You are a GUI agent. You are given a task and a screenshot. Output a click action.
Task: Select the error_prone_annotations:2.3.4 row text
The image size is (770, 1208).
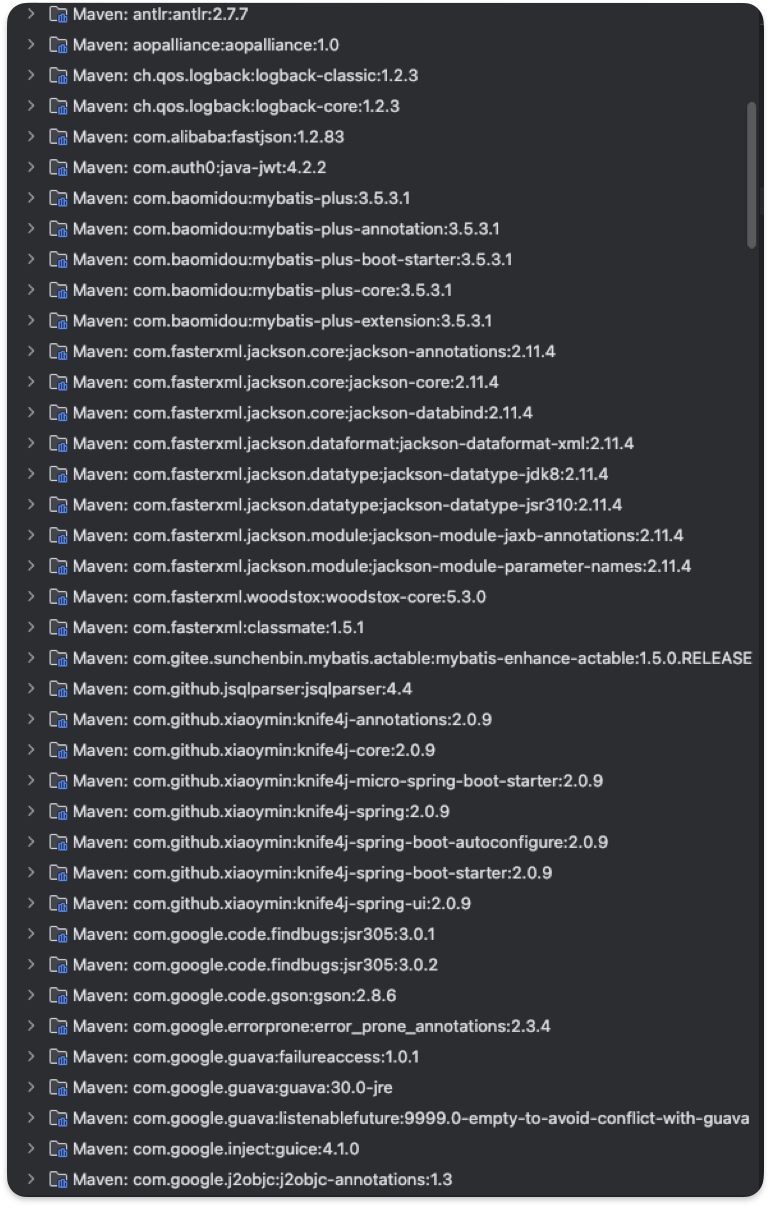[x=312, y=1026]
